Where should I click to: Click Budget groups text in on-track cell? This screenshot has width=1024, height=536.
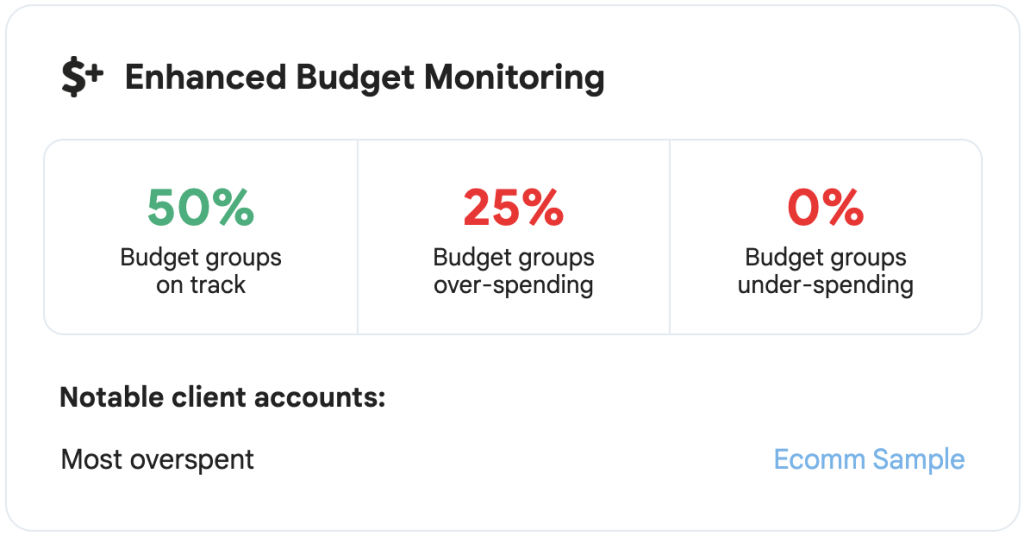200,258
